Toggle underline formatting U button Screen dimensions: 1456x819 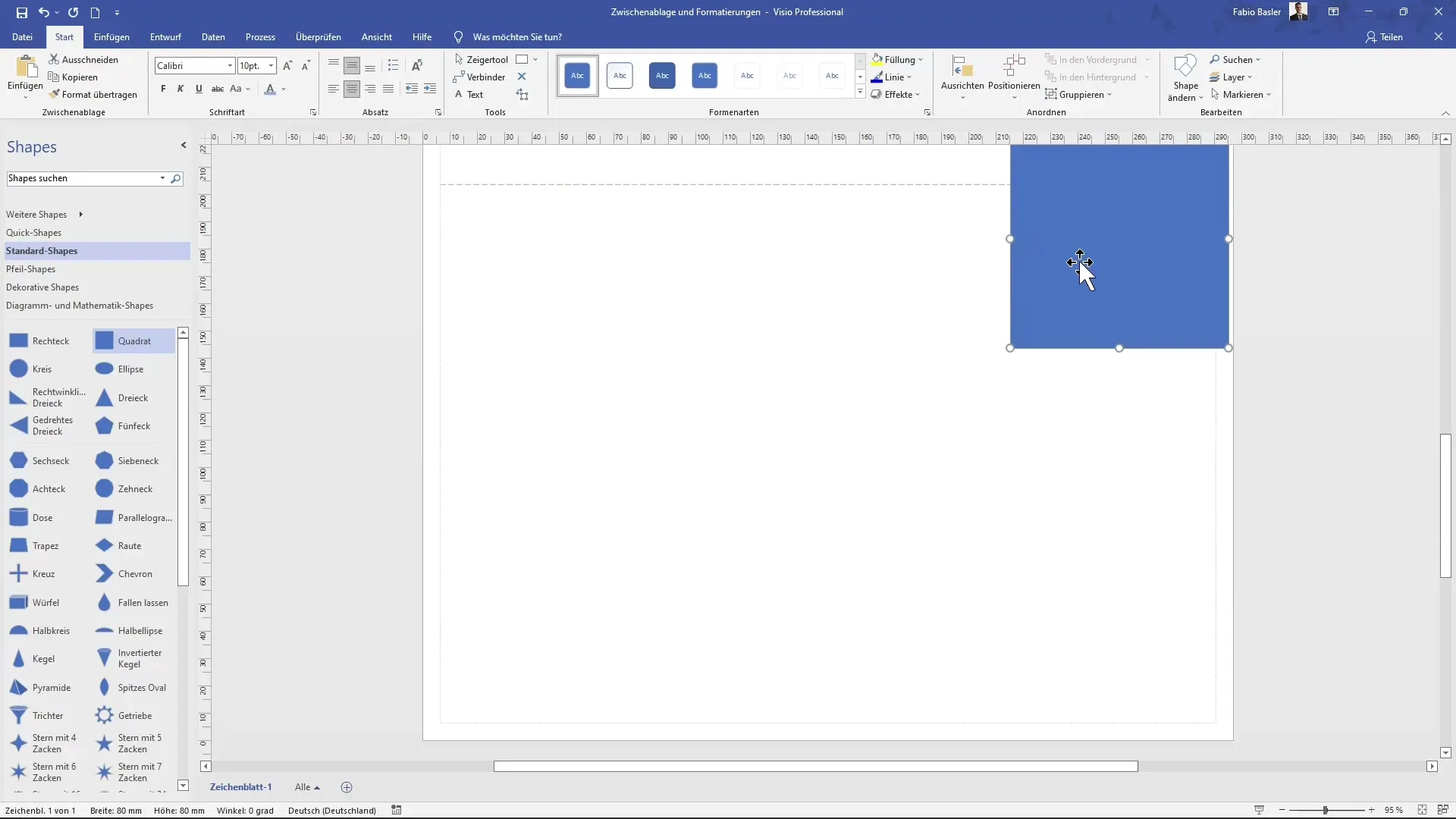[199, 89]
